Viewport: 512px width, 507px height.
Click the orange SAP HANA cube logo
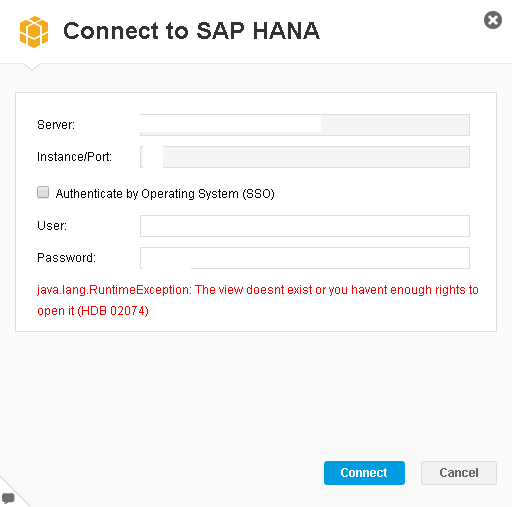coord(34,32)
